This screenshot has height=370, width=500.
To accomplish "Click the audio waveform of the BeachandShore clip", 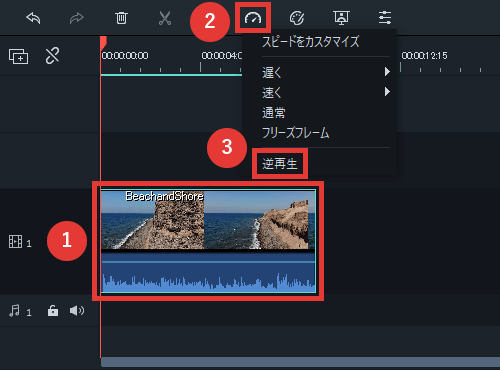I will (208, 273).
